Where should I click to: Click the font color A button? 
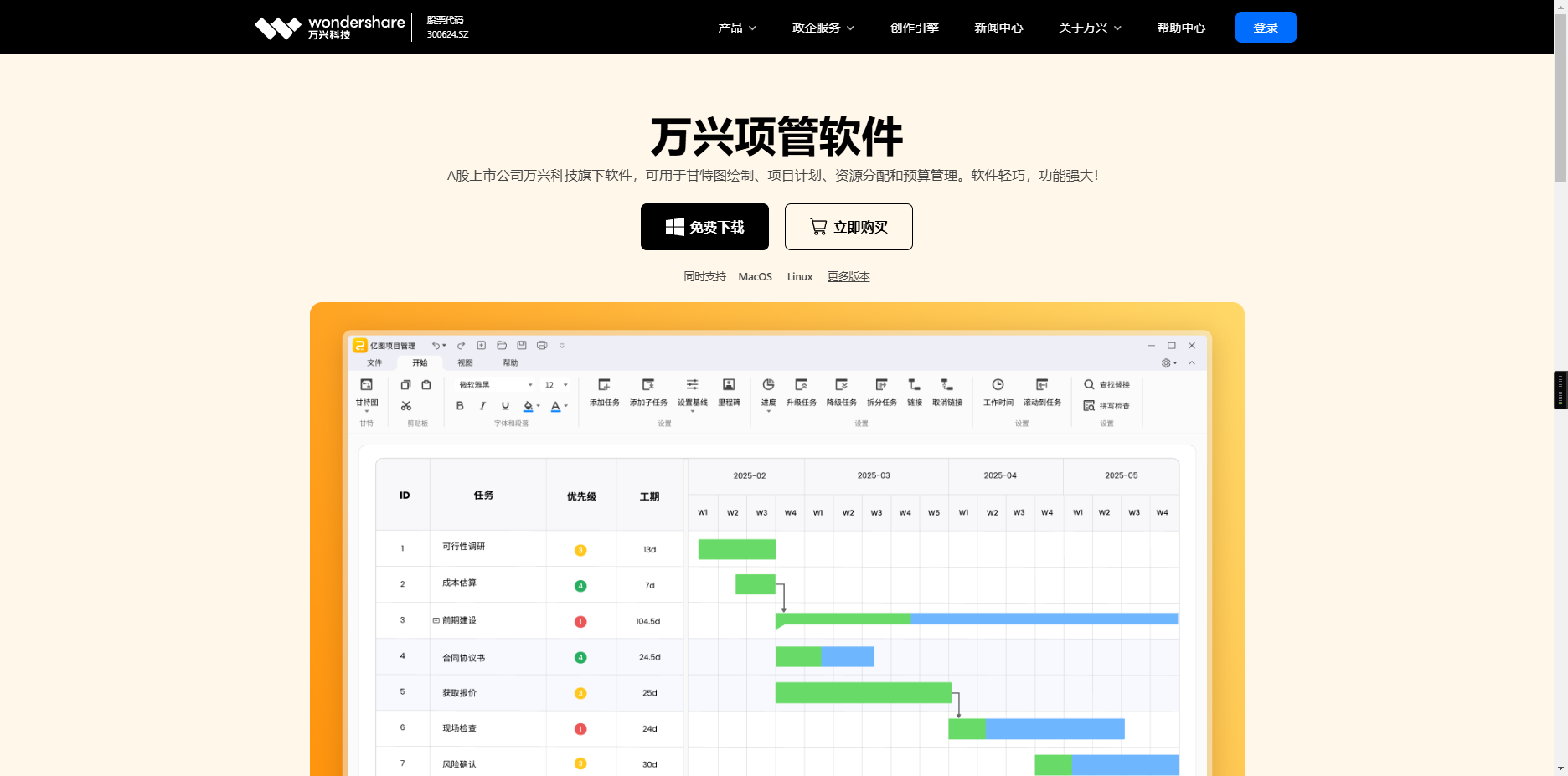point(555,406)
